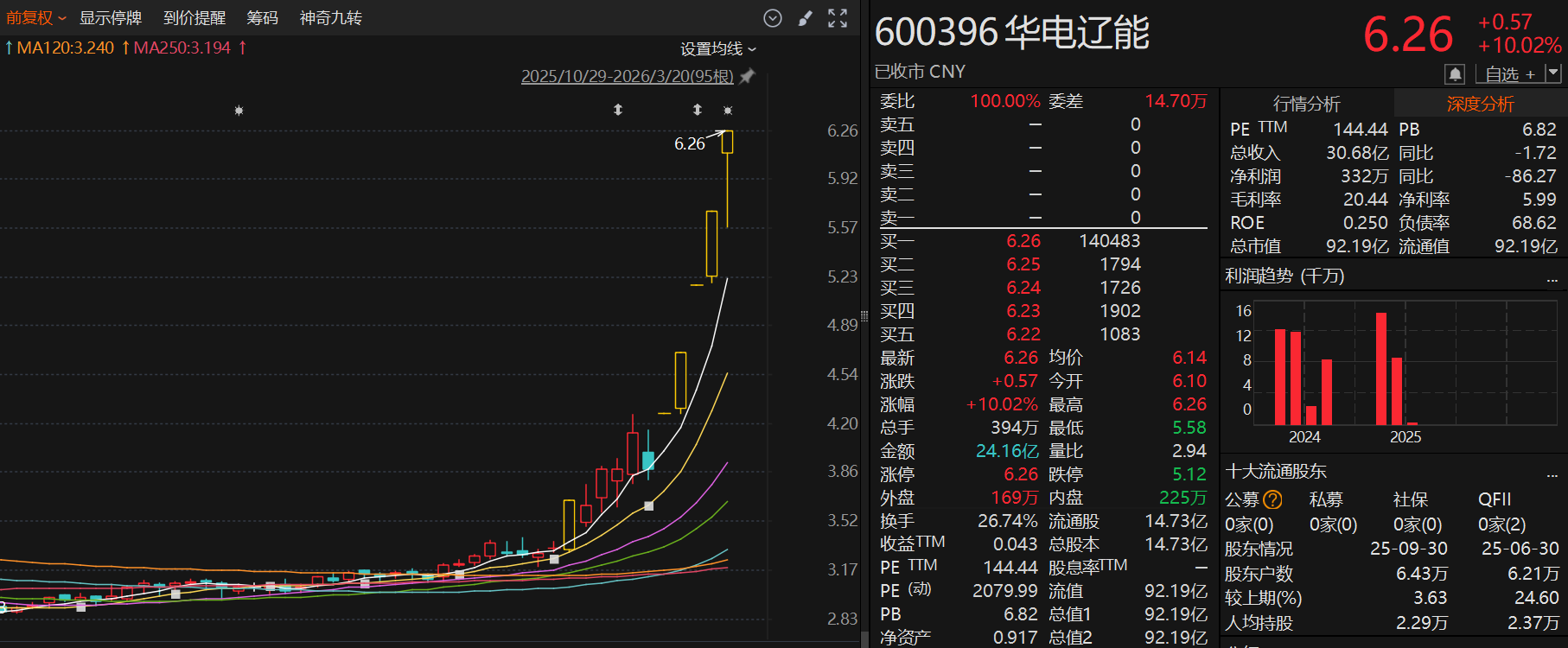Click the price alert bell icon
1568x648 pixels.
[x=1455, y=74]
